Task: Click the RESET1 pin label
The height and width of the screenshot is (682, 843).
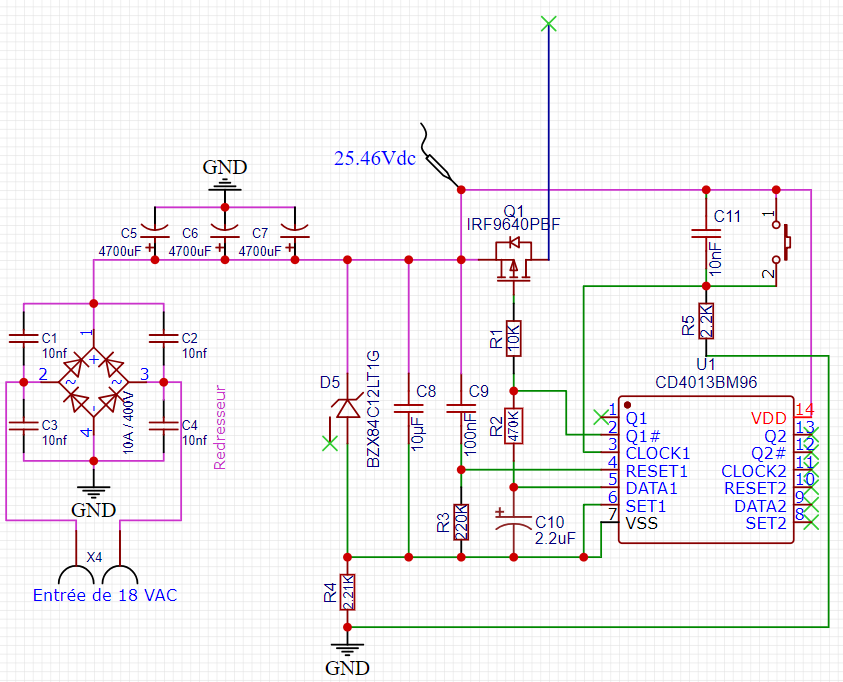Action: click(656, 471)
